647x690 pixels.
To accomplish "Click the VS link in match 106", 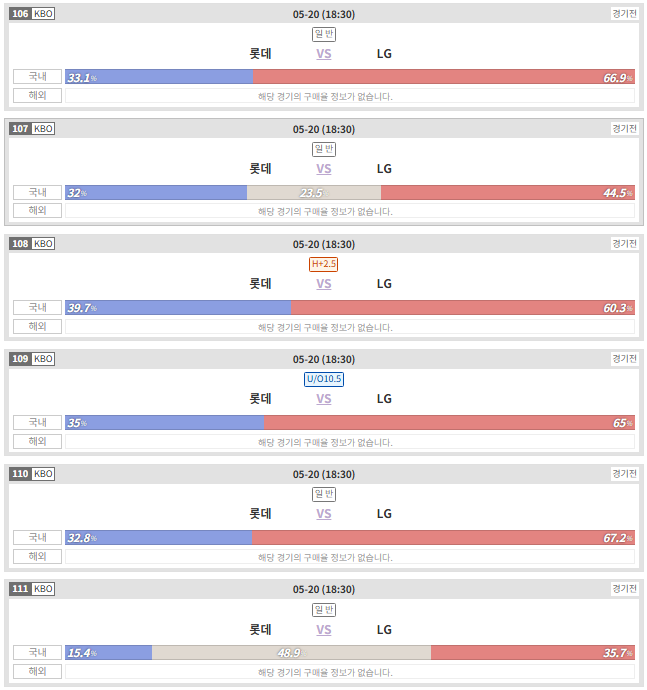I will [x=324, y=54].
